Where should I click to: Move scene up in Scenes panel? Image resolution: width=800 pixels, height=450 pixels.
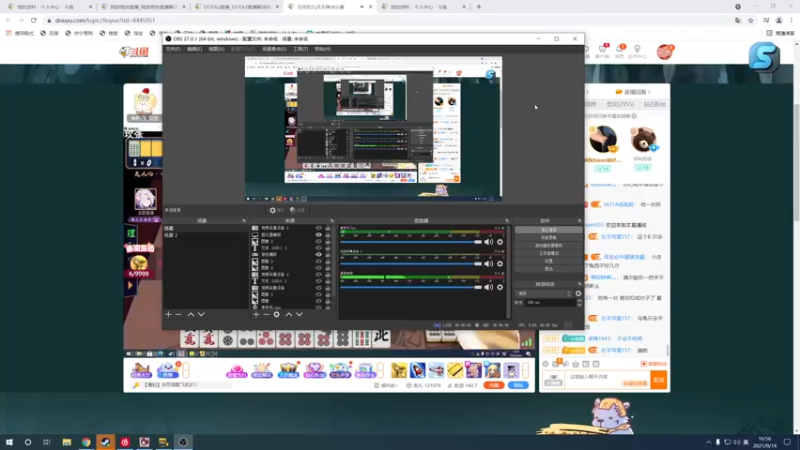(191, 314)
